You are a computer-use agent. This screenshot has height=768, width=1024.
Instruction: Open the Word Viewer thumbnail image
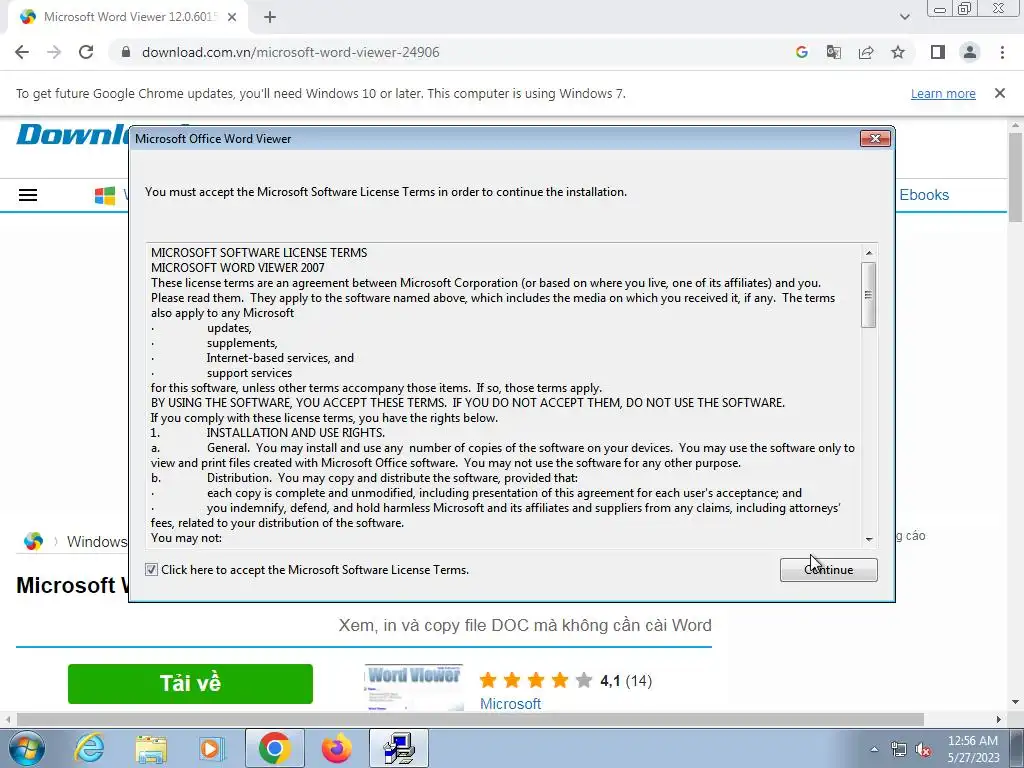[414, 687]
